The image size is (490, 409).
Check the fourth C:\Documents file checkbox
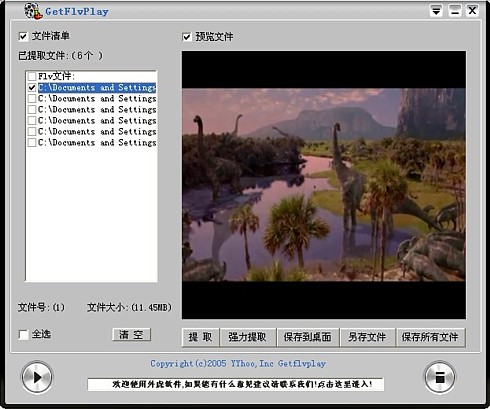pyautogui.click(x=32, y=120)
